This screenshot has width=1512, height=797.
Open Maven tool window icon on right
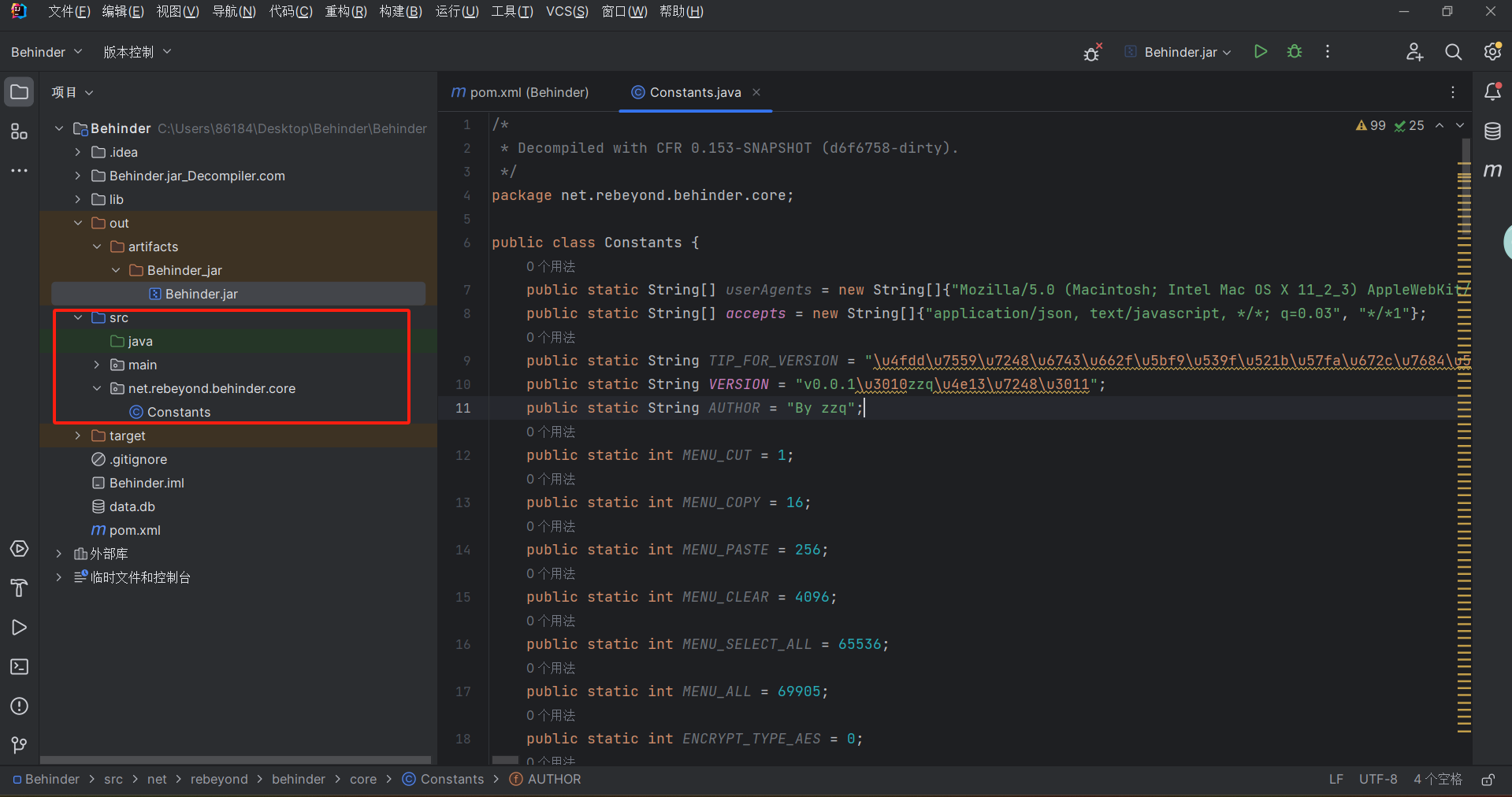coord(1492,170)
